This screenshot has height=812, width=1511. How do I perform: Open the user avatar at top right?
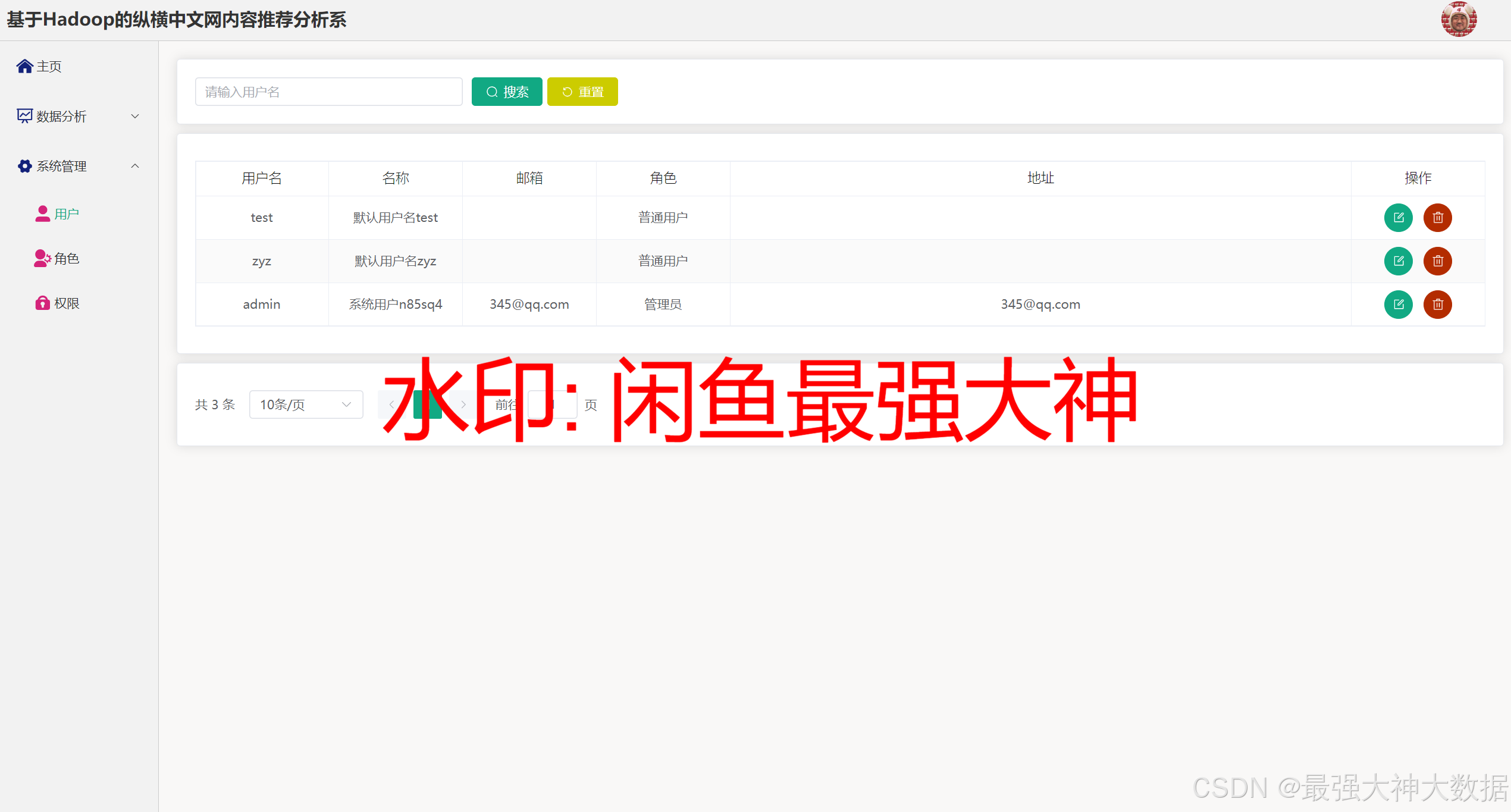[x=1458, y=19]
